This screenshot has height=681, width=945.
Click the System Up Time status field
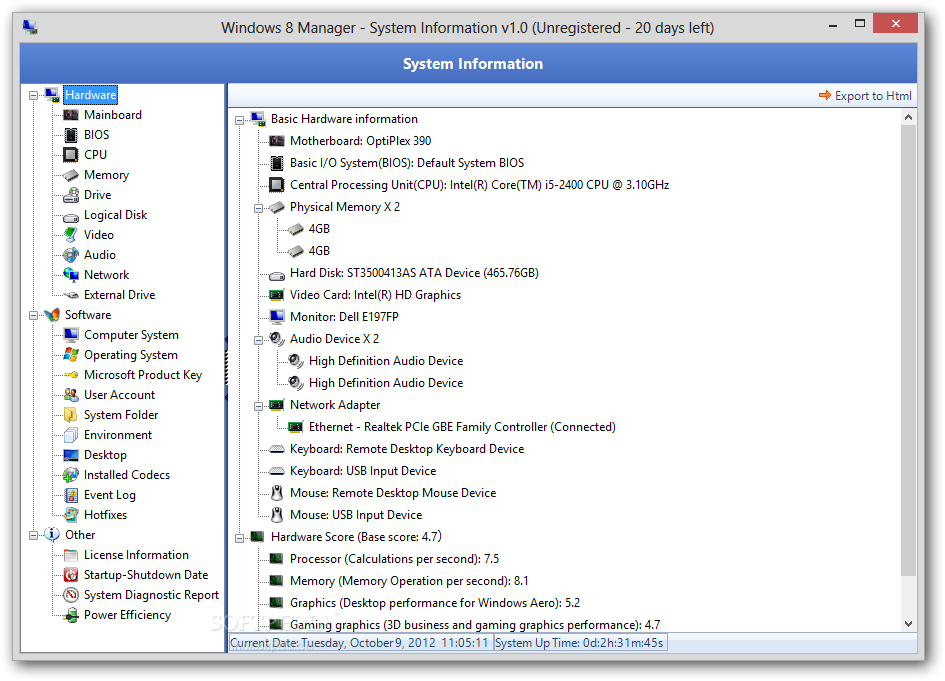580,643
